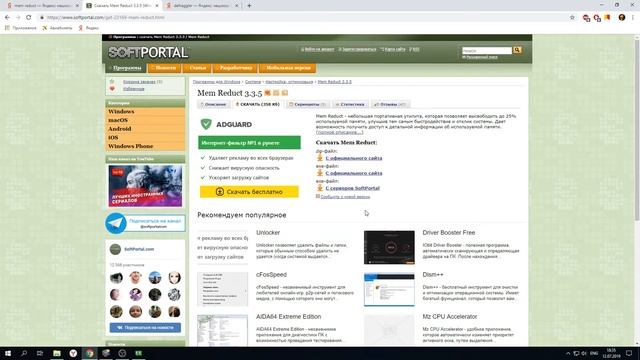Open notification center on taskbar
The height and width of the screenshot is (360, 640).
tap(629, 353)
